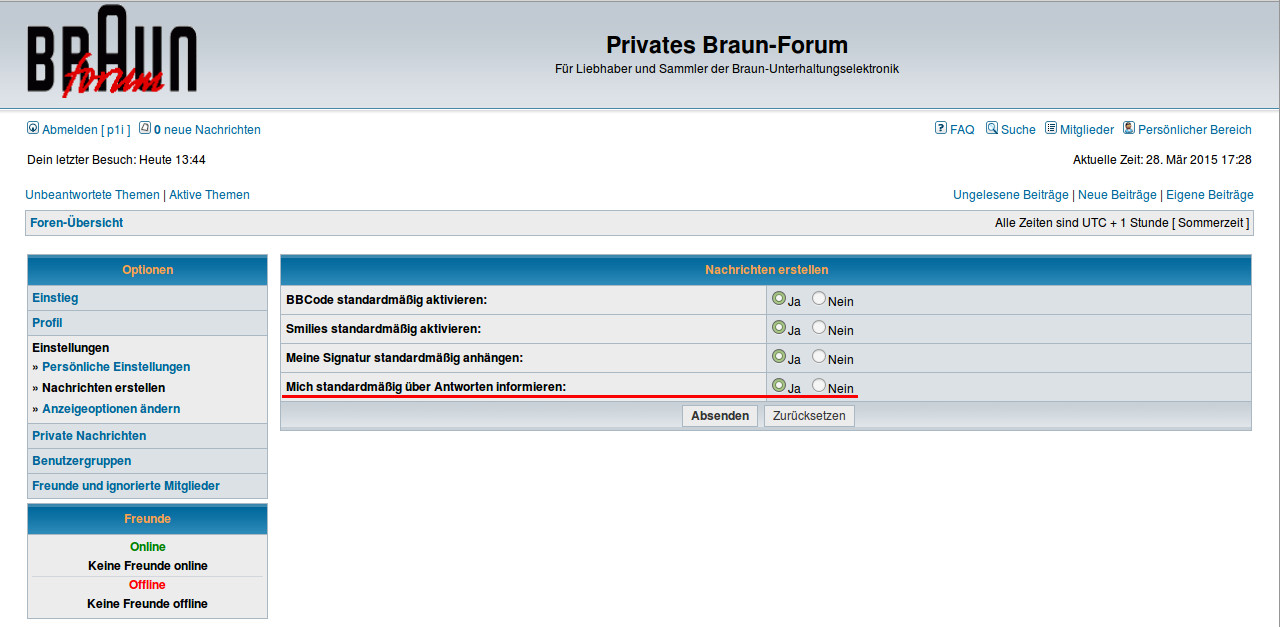Click the Braun Forum logo

point(111,55)
